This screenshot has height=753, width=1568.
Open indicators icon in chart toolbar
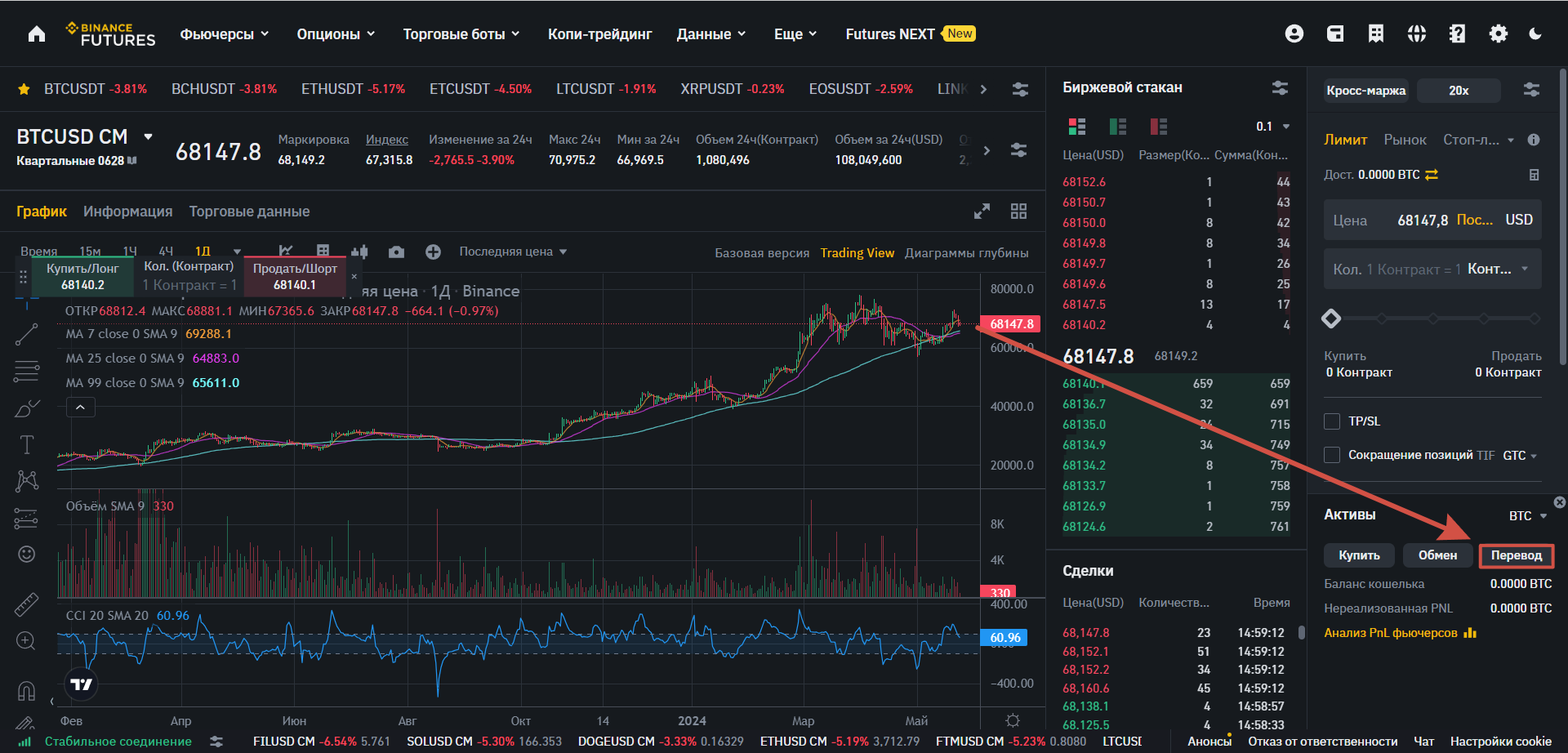(285, 252)
